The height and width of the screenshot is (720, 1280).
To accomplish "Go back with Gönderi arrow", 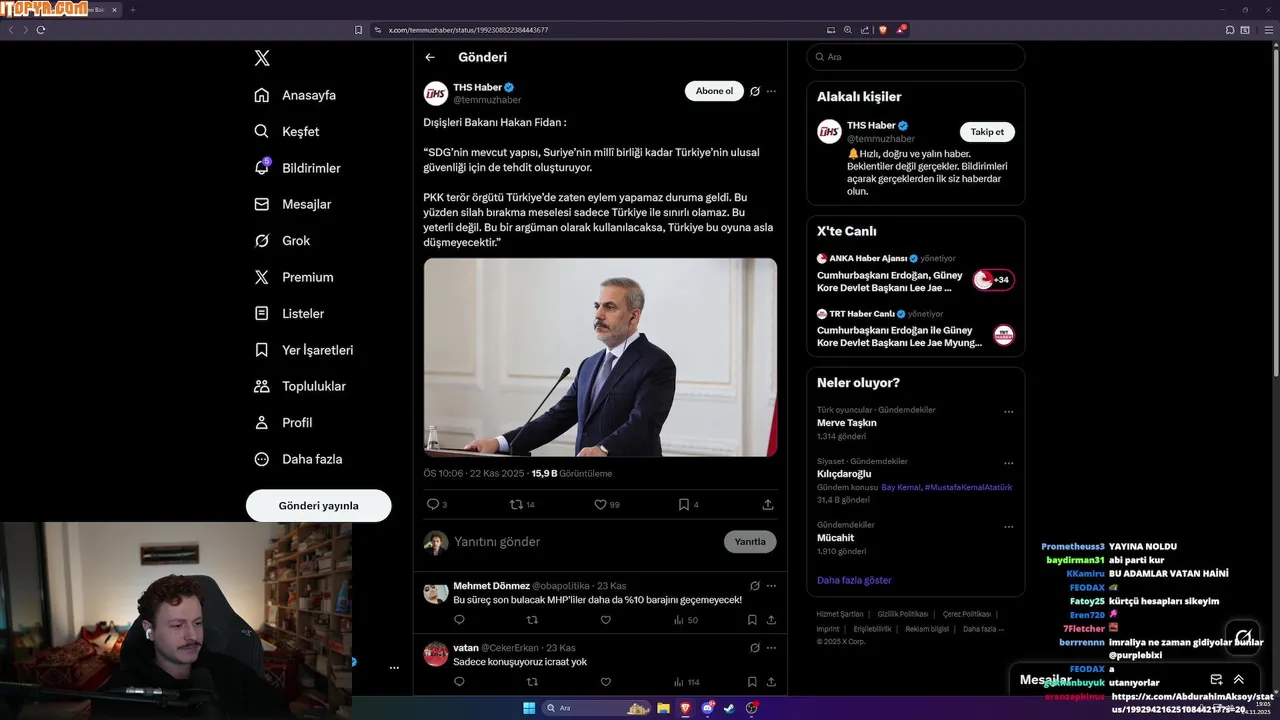I will pos(430,57).
